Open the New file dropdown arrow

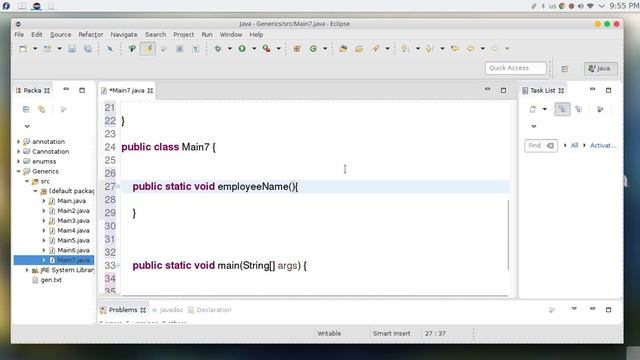(35, 49)
